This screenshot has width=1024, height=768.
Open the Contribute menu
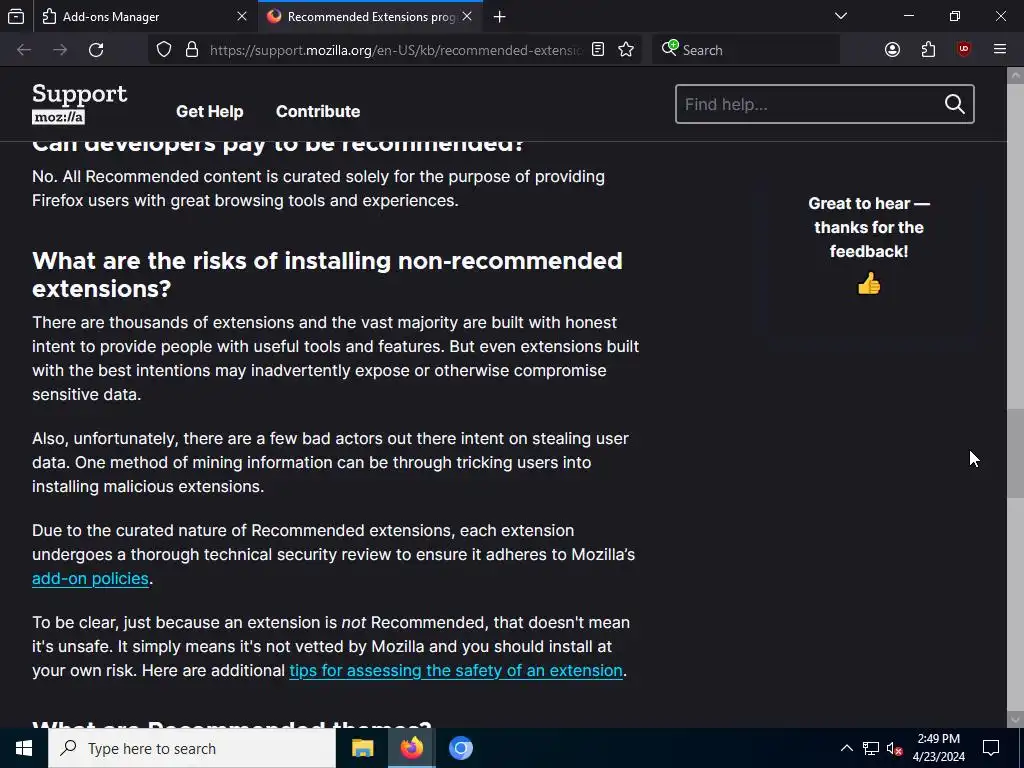pyautogui.click(x=318, y=112)
